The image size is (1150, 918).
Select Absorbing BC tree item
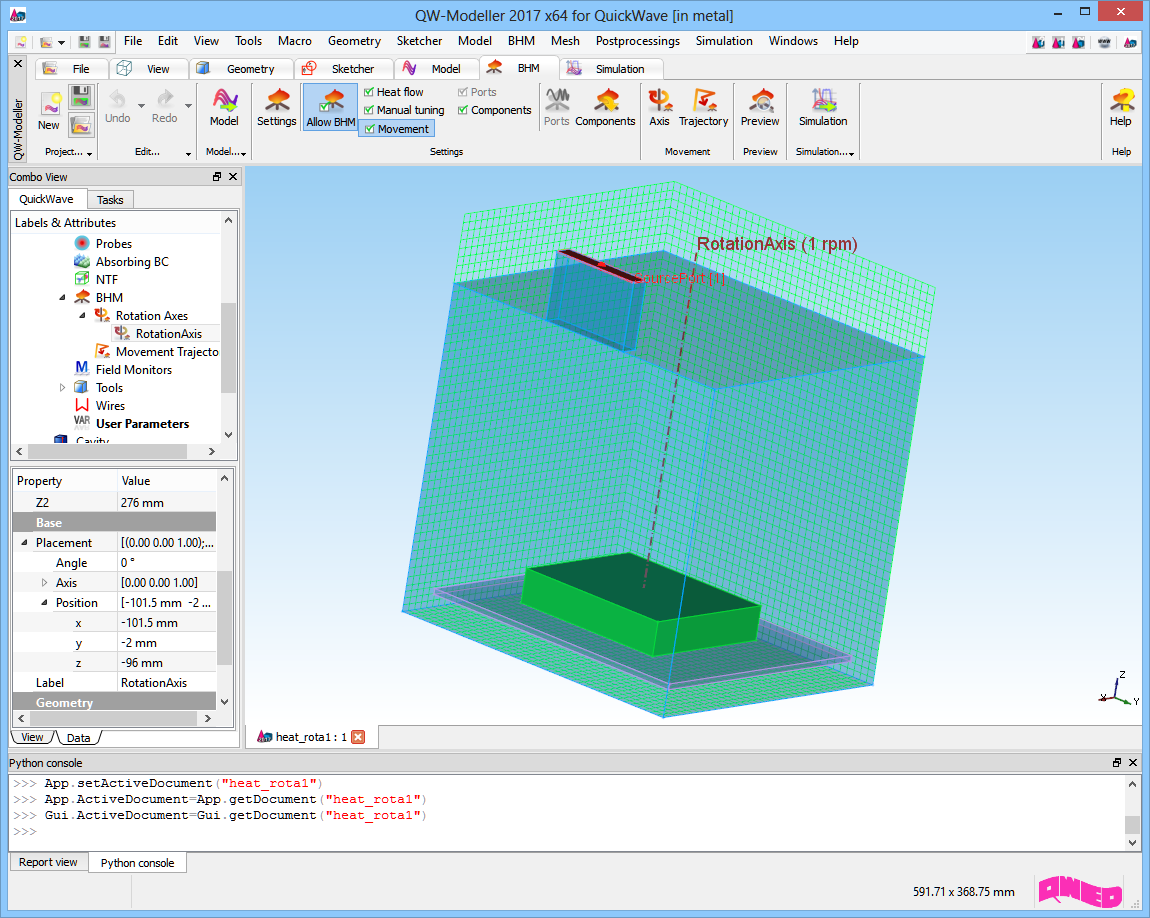point(132,262)
